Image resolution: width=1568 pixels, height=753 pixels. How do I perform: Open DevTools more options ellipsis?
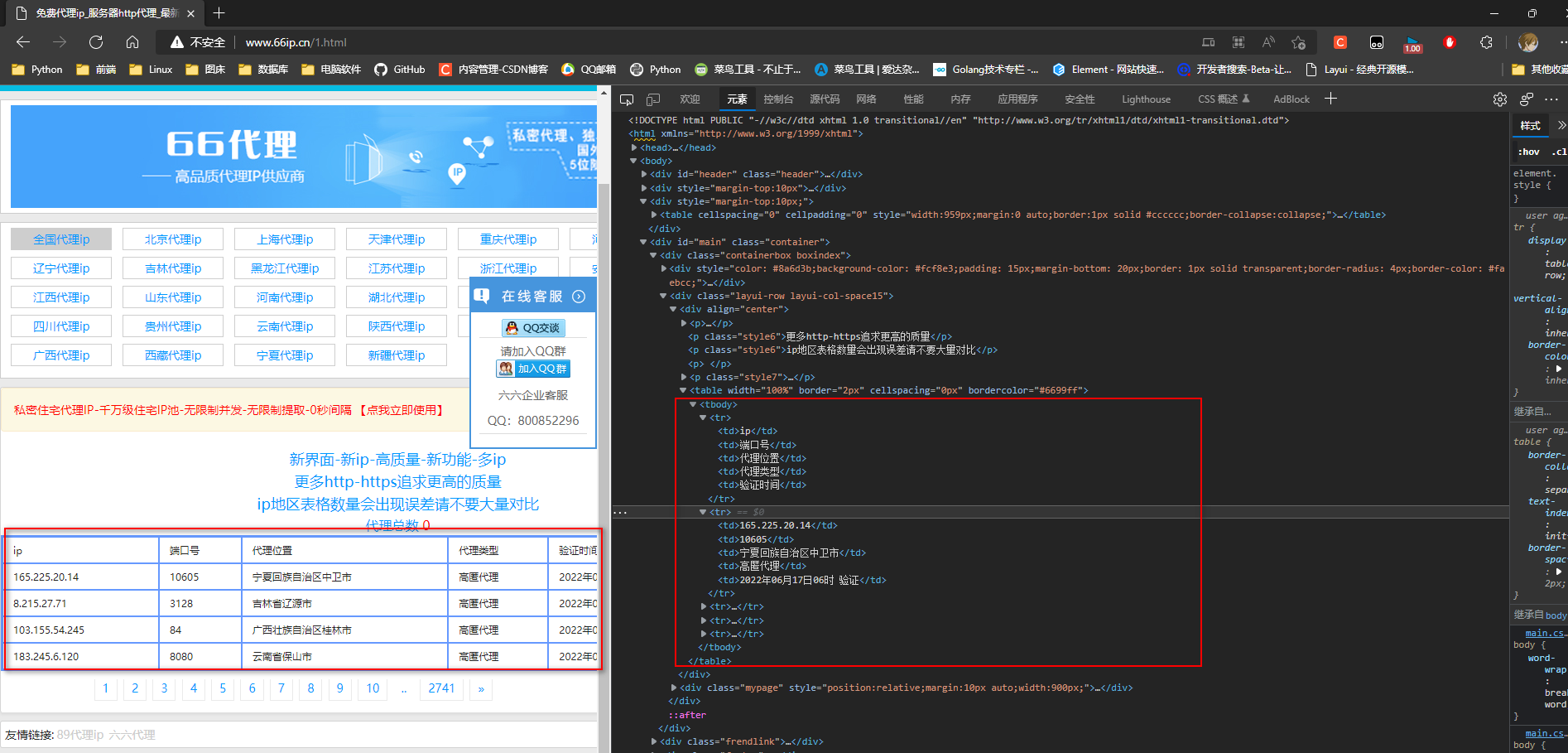tap(1551, 99)
